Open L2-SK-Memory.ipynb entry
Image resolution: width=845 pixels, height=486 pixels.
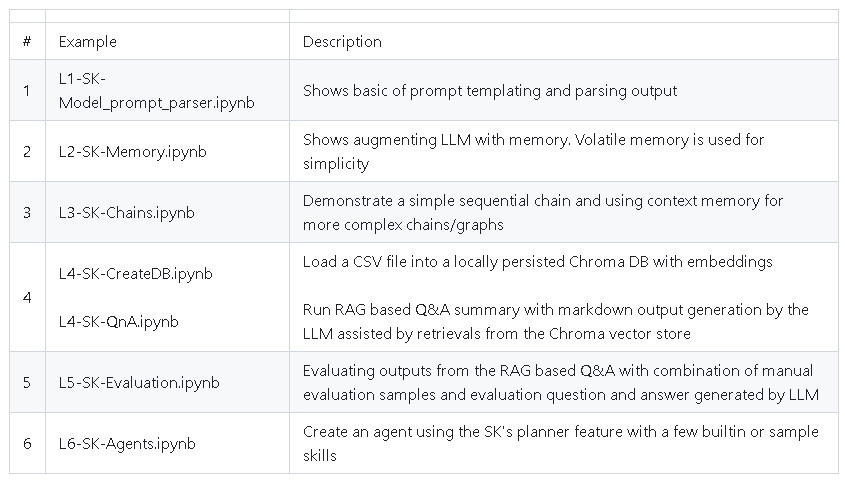pyautogui.click(x=133, y=152)
